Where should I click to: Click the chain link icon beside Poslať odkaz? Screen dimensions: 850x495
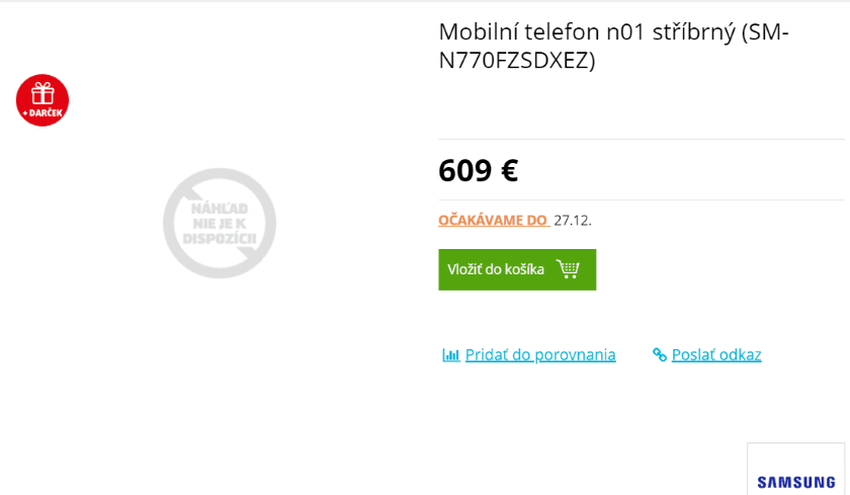[x=659, y=355]
